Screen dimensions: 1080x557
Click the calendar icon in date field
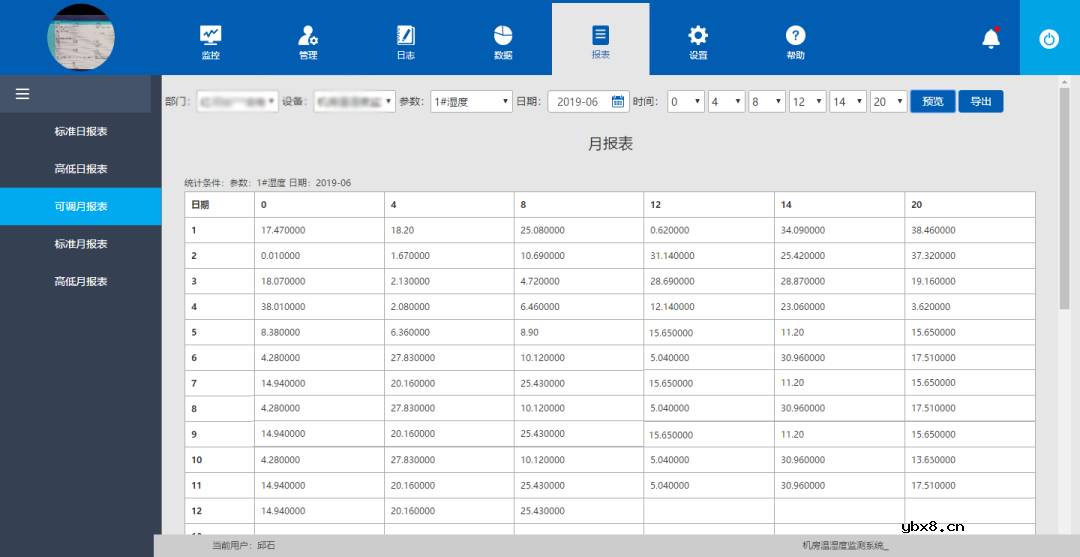pos(618,102)
